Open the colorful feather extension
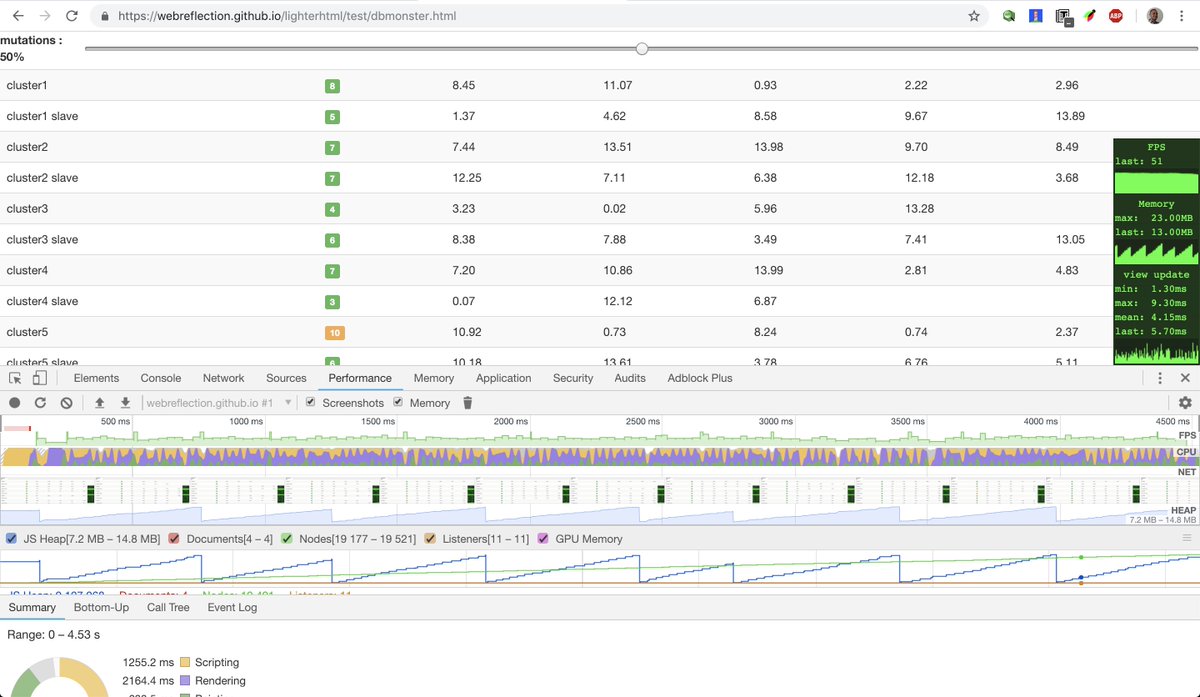1200x697 pixels. pos(1090,16)
